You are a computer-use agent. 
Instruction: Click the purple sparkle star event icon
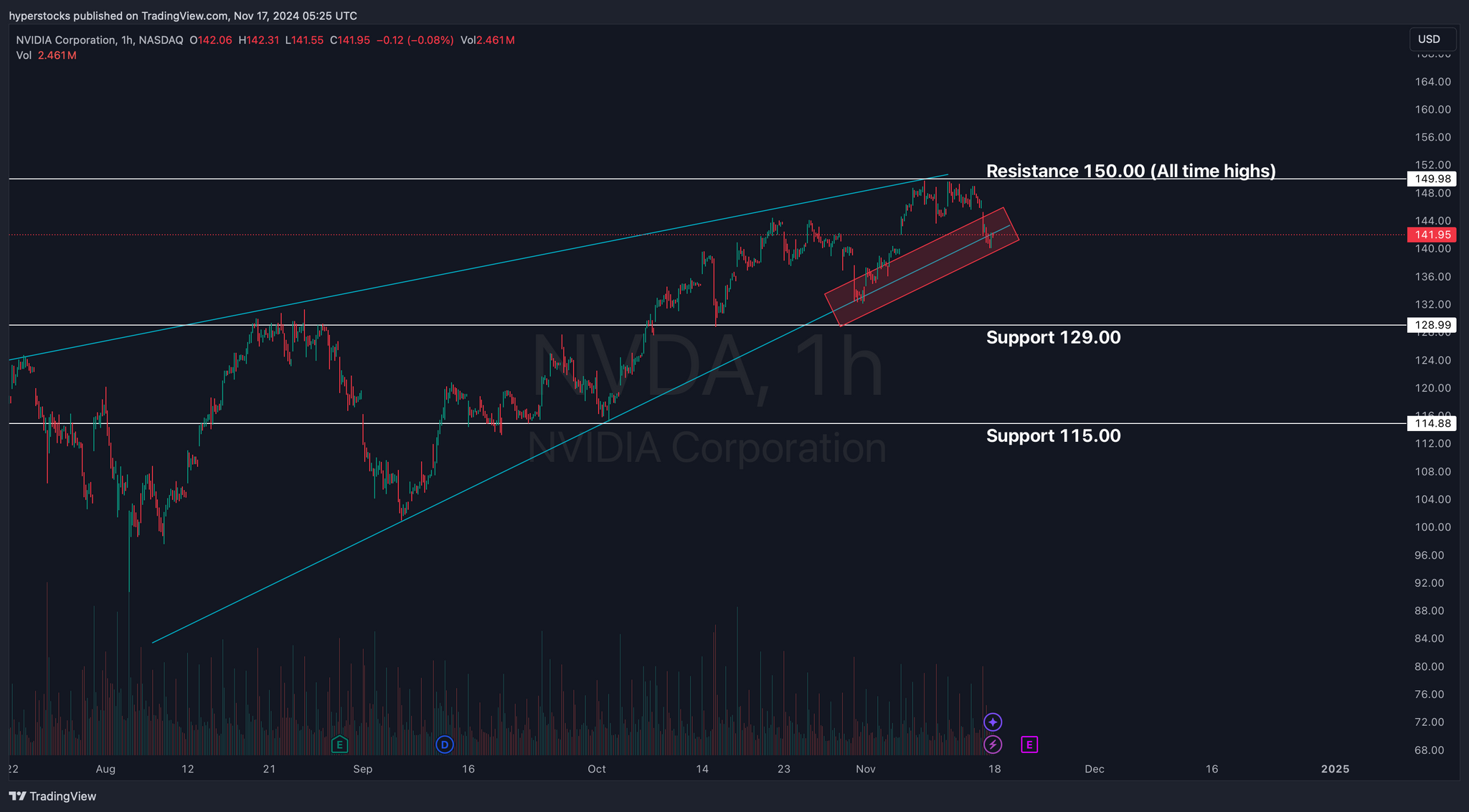click(x=993, y=722)
